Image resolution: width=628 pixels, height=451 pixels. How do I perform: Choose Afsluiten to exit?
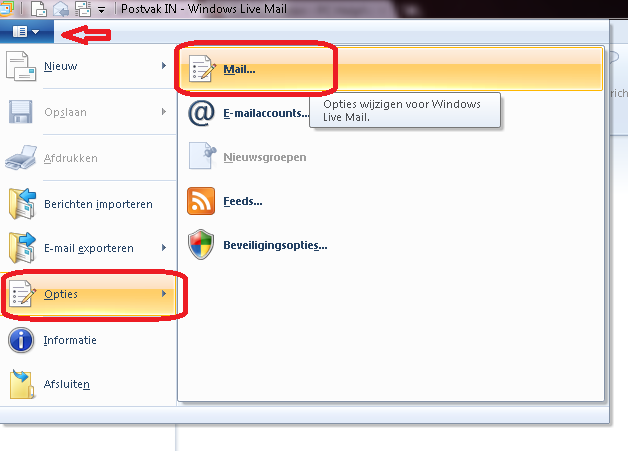pyautogui.click(x=88, y=384)
